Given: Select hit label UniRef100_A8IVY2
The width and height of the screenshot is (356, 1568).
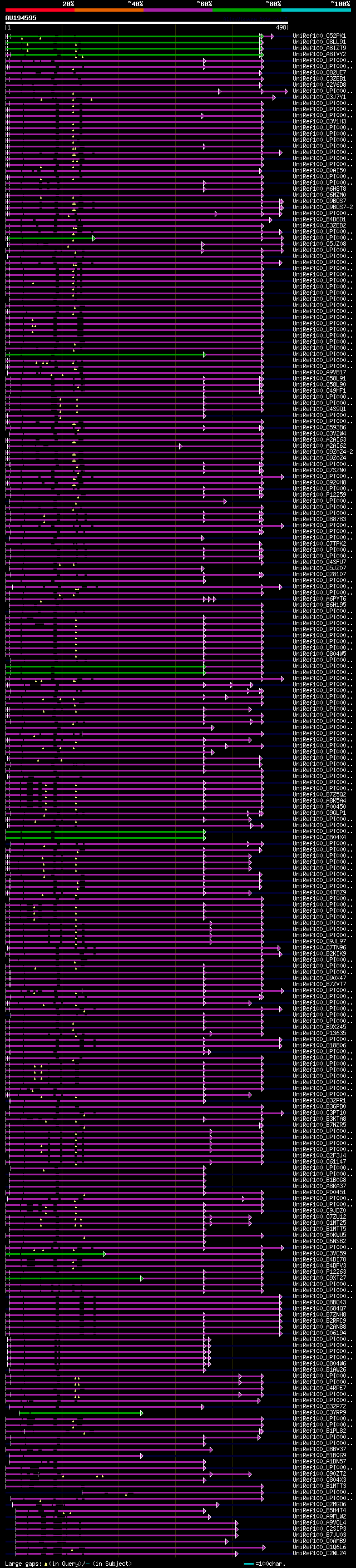Looking at the screenshot, I should (x=319, y=54).
